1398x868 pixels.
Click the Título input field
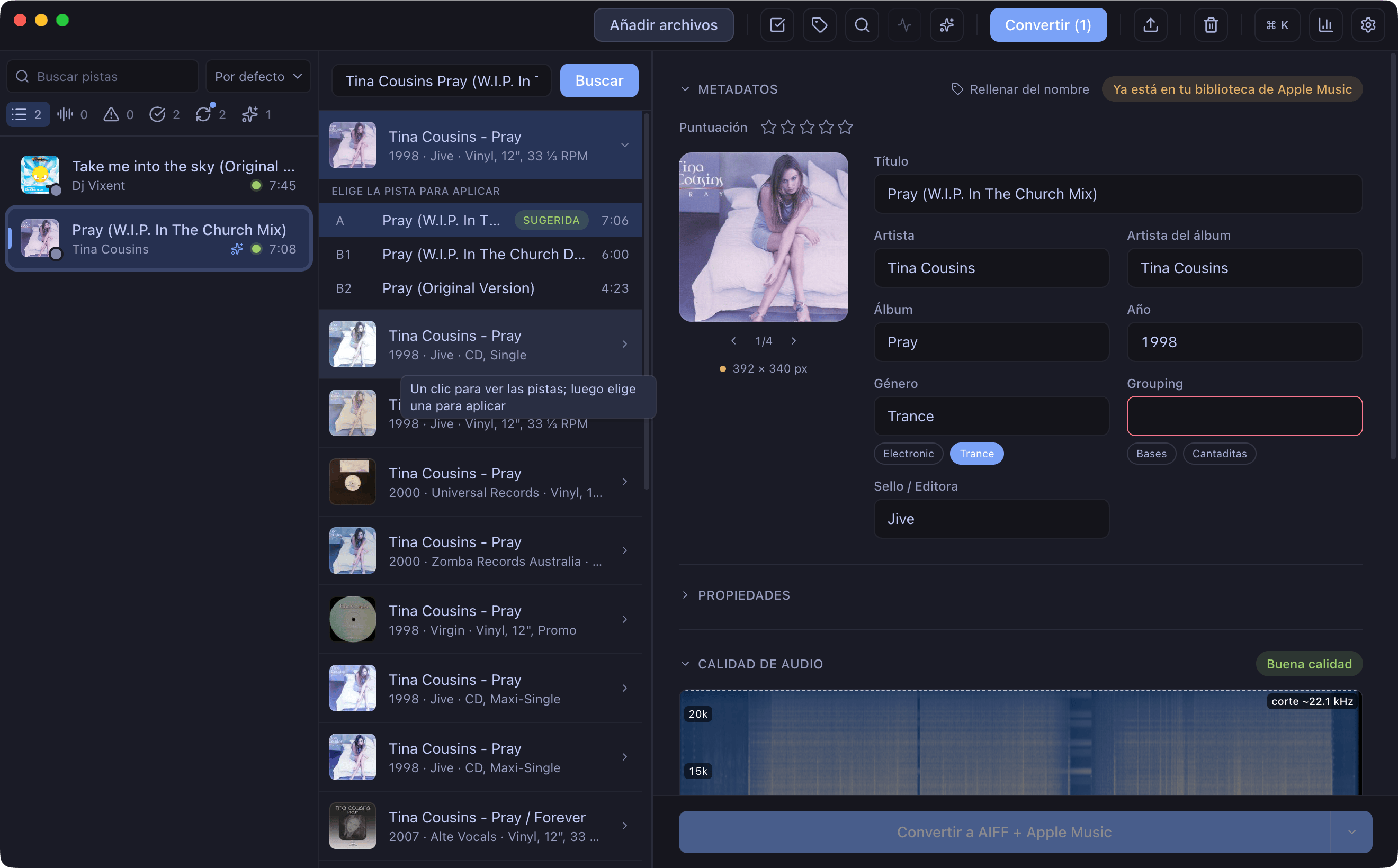[1118, 194]
